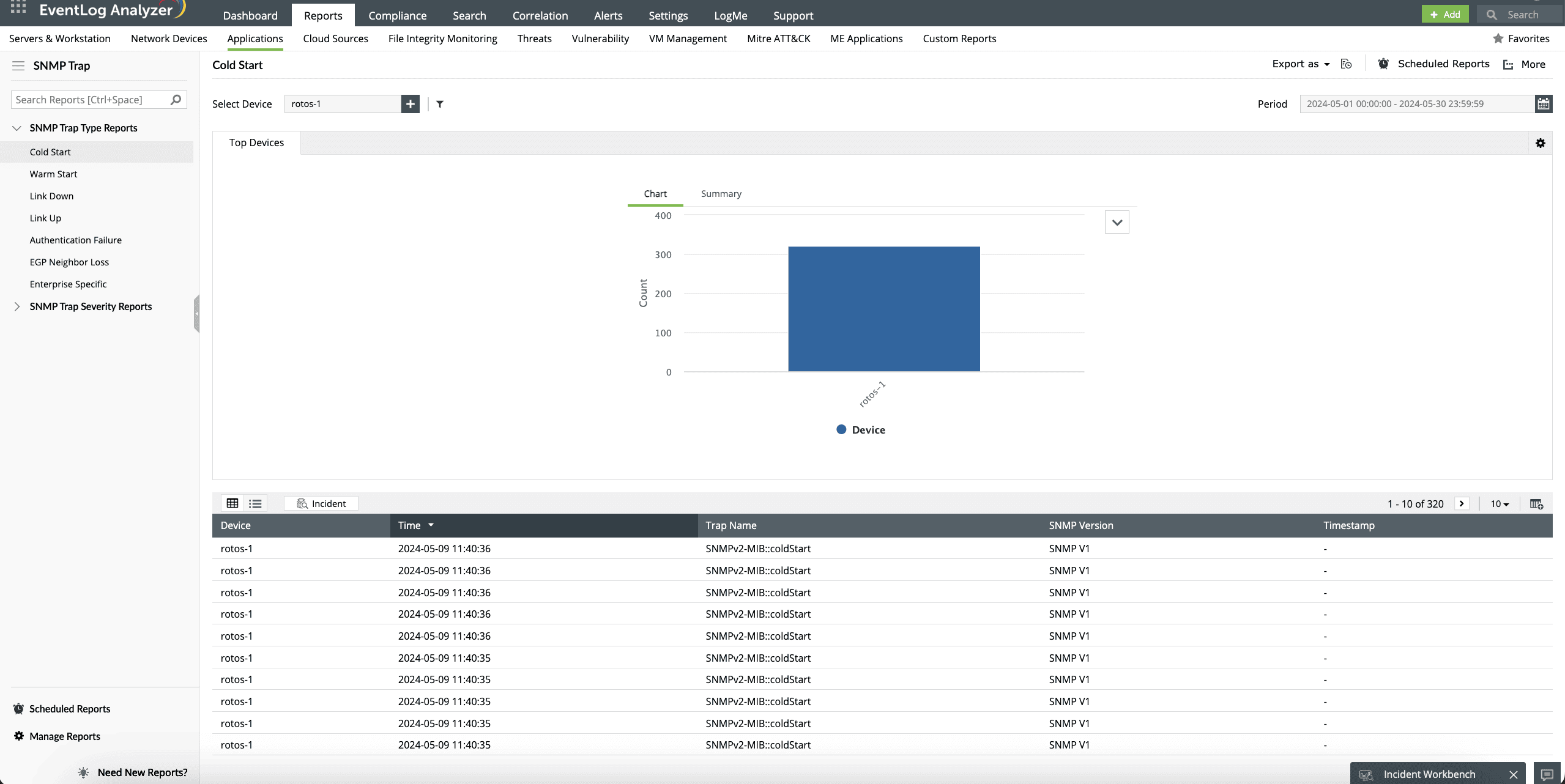Click the plus icon to add device
The width and height of the screenshot is (1565, 784).
click(410, 104)
